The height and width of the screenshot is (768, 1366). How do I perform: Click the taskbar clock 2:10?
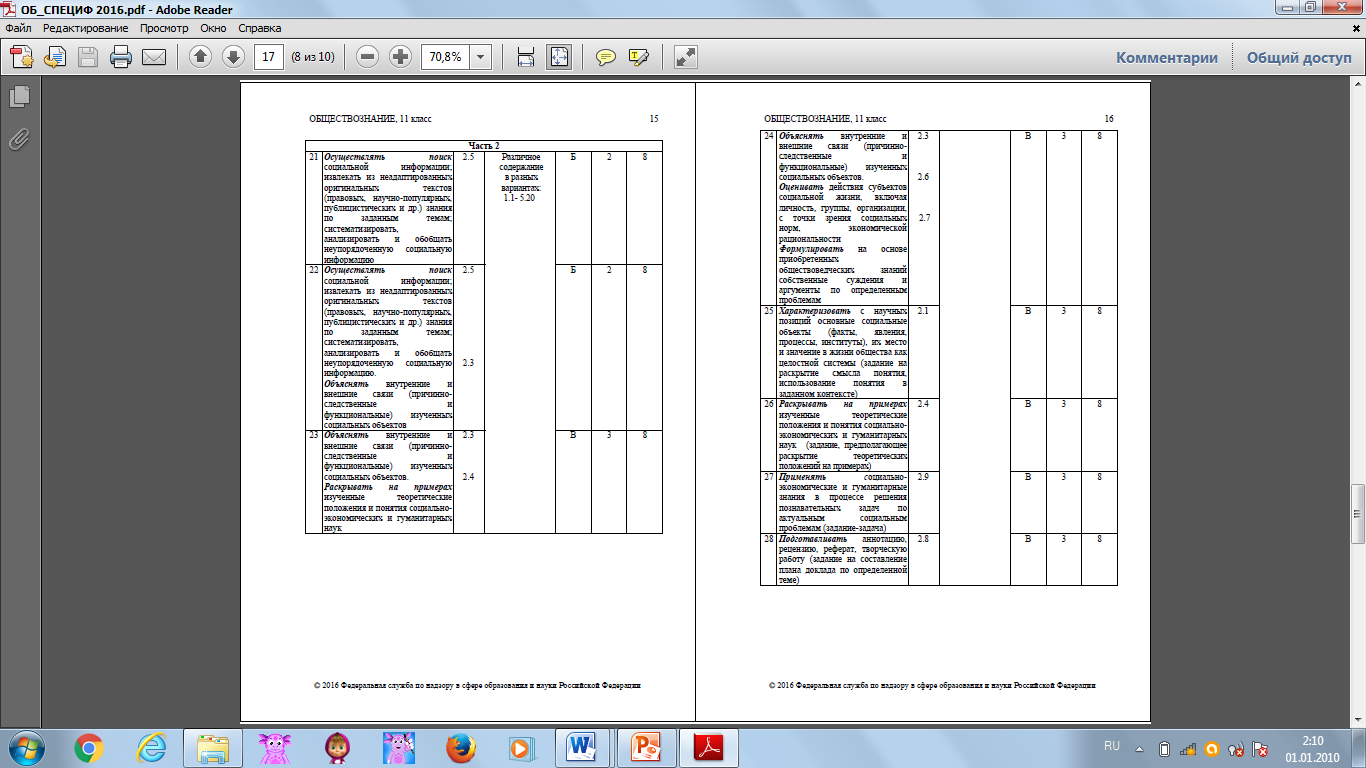pos(1314,741)
